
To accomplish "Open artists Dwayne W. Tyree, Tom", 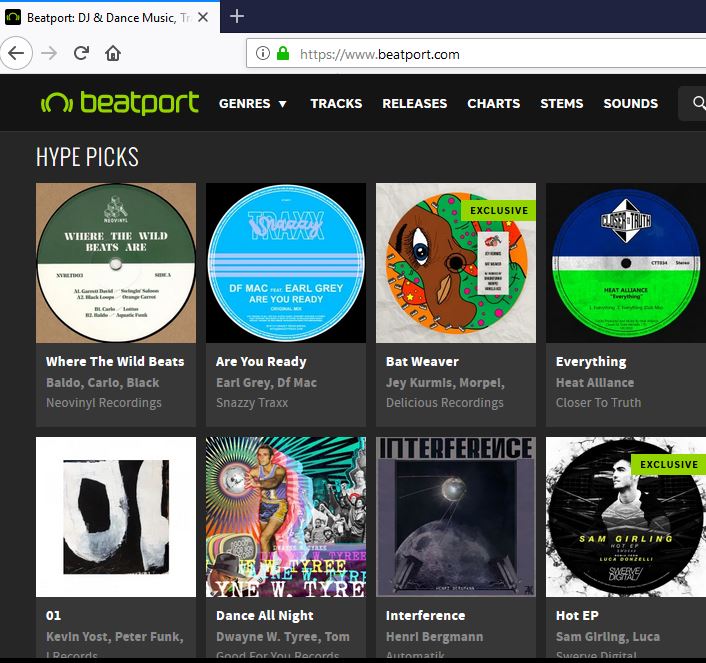I will pyautogui.click(x=283, y=637).
